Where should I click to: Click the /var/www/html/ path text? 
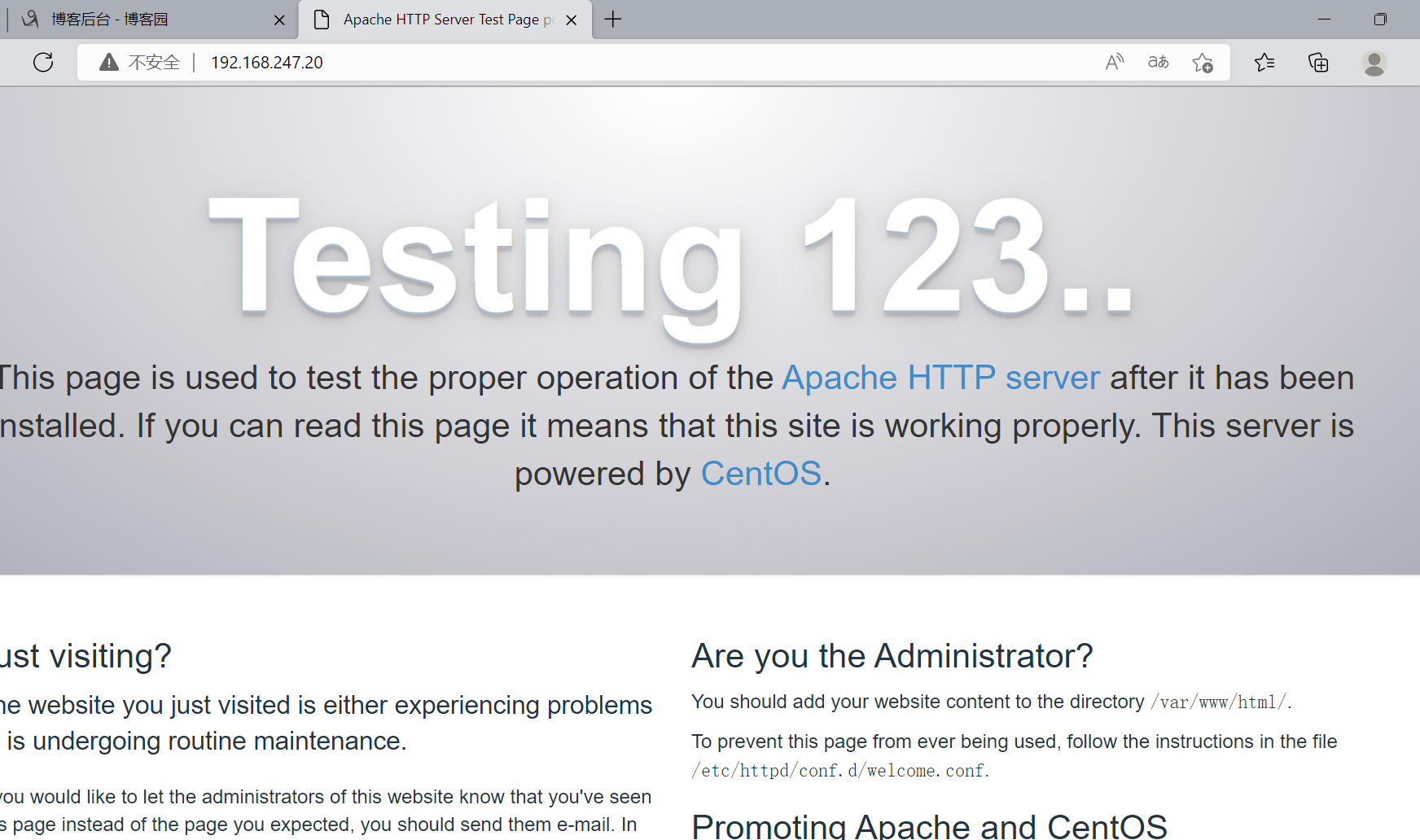point(1218,702)
